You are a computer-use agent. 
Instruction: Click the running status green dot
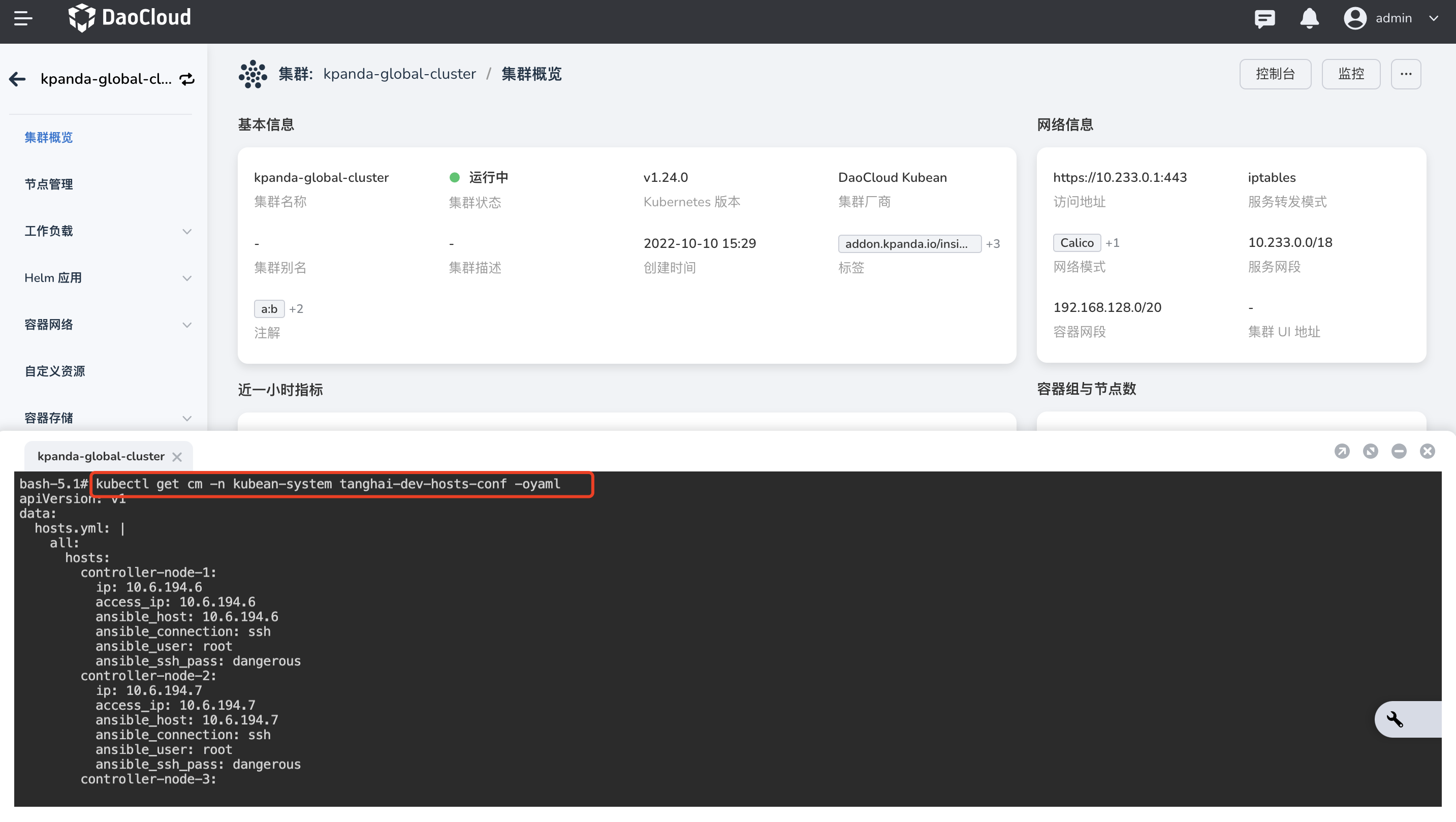tap(455, 177)
